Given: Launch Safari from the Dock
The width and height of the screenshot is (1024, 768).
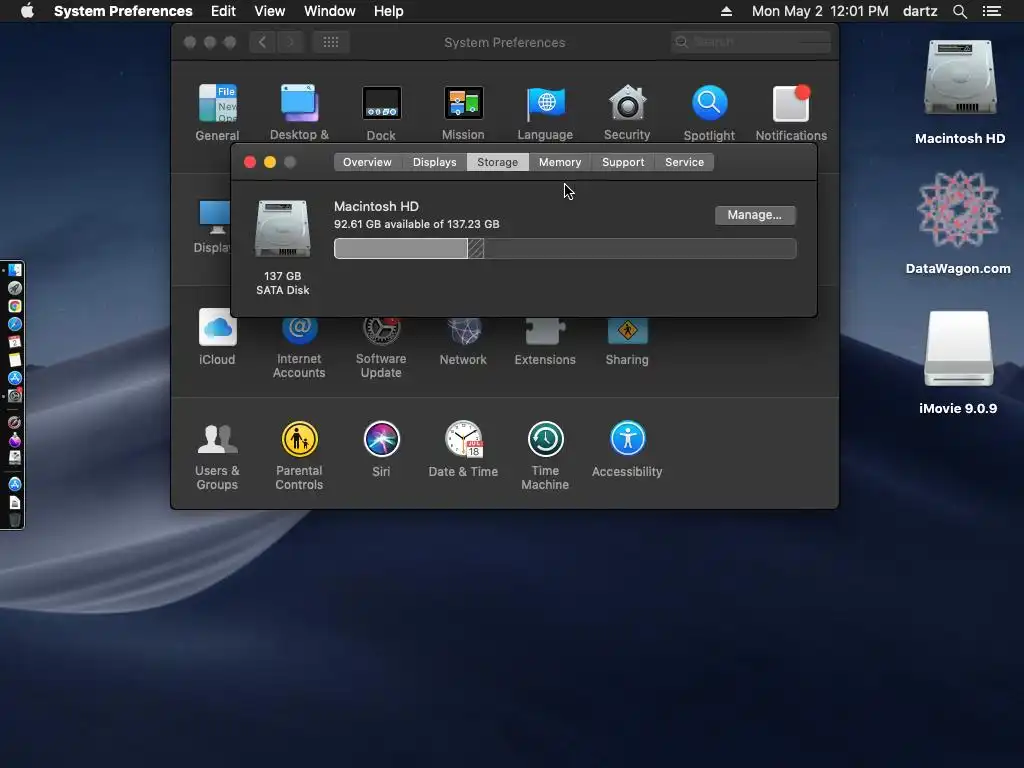Looking at the screenshot, I should click(14, 324).
